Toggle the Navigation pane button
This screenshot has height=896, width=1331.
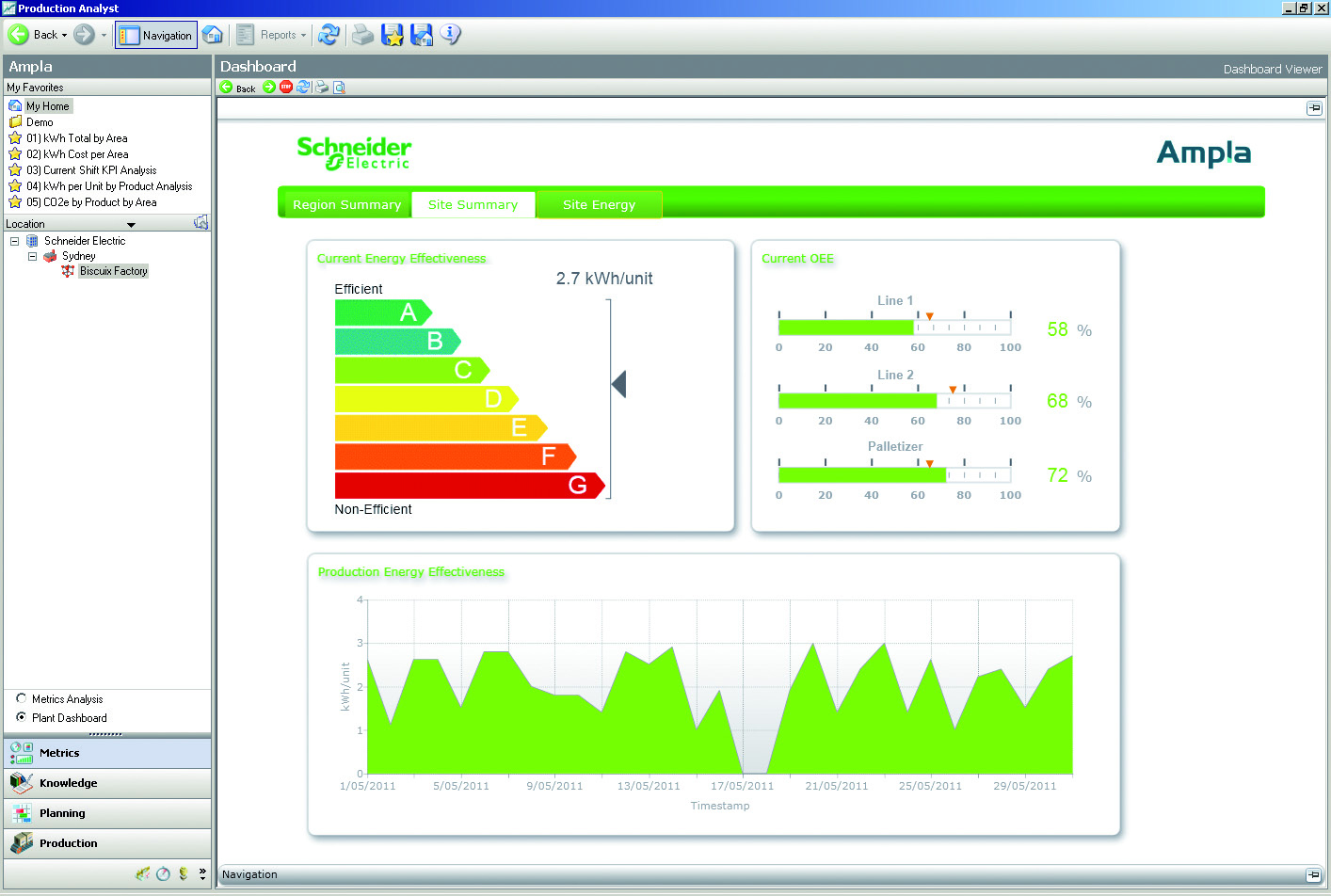pyautogui.click(x=156, y=35)
